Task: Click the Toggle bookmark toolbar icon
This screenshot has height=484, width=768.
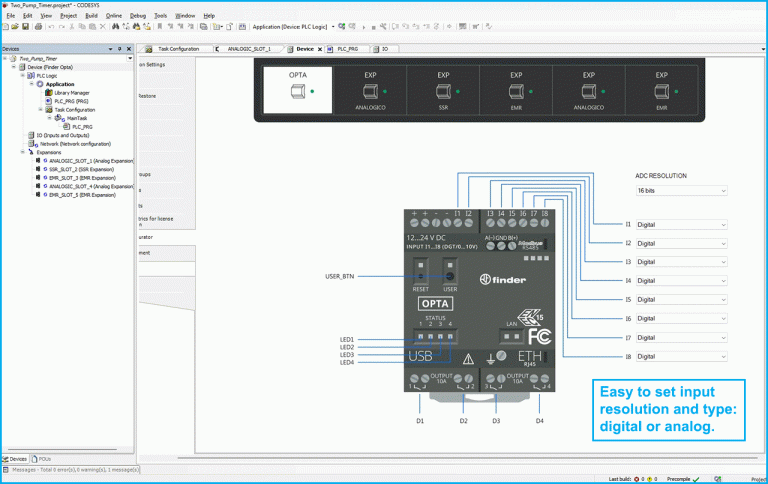Action: [x=160, y=26]
